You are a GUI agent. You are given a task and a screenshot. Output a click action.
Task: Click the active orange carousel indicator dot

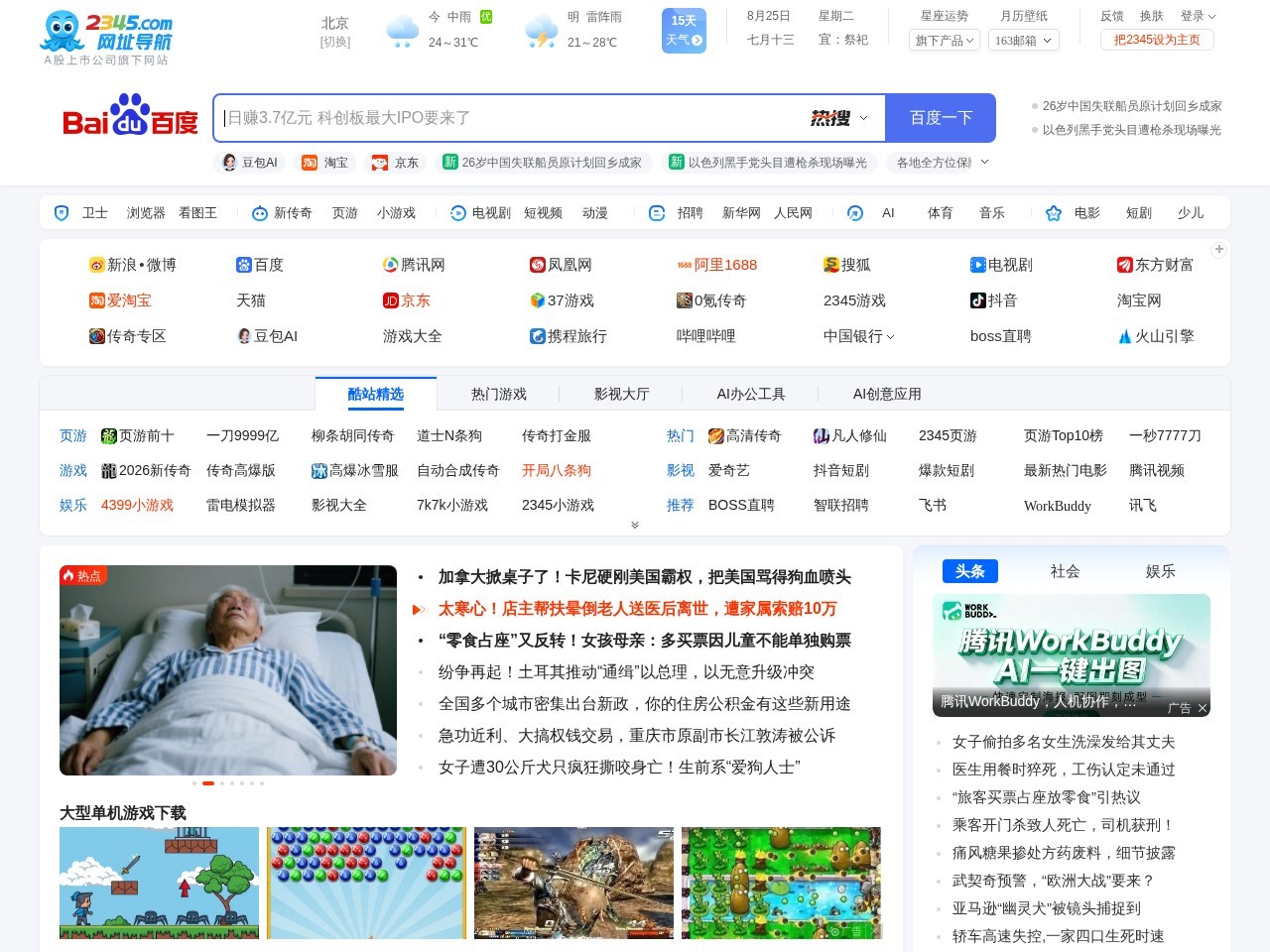tap(208, 783)
